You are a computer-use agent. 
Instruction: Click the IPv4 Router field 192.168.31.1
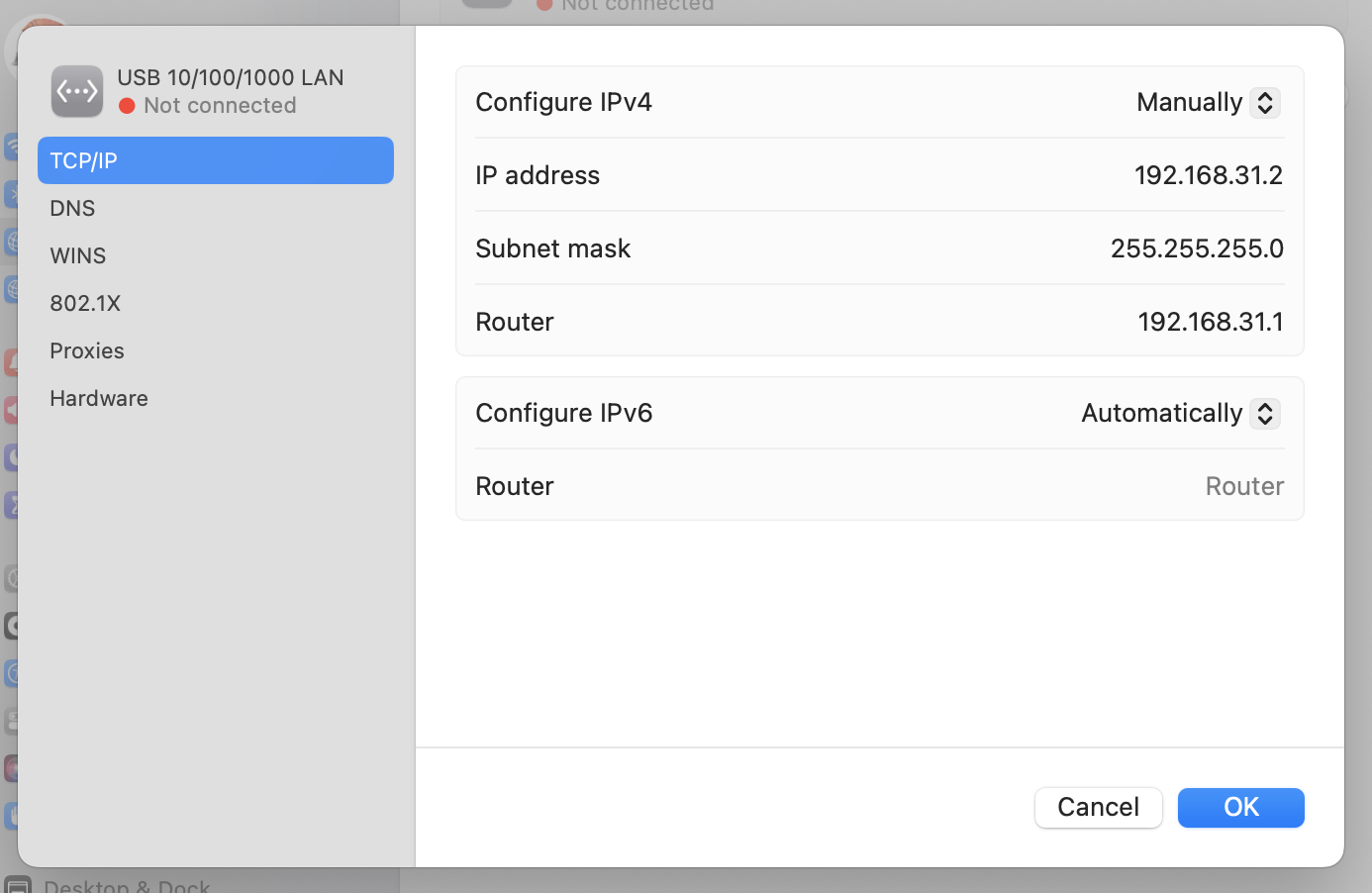[x=1210, y=322]
